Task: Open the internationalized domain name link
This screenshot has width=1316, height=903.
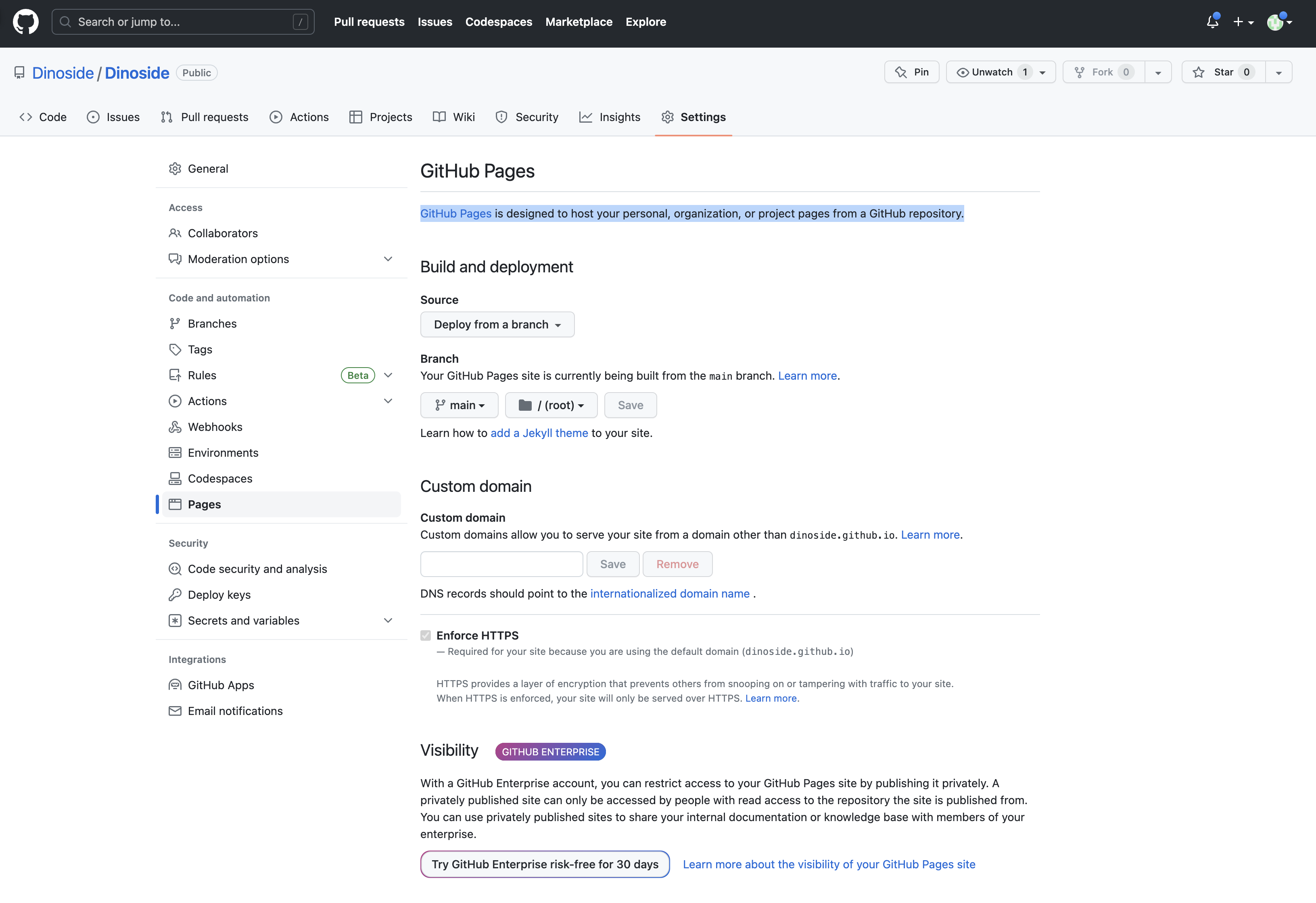Action: tap(670, 594)
